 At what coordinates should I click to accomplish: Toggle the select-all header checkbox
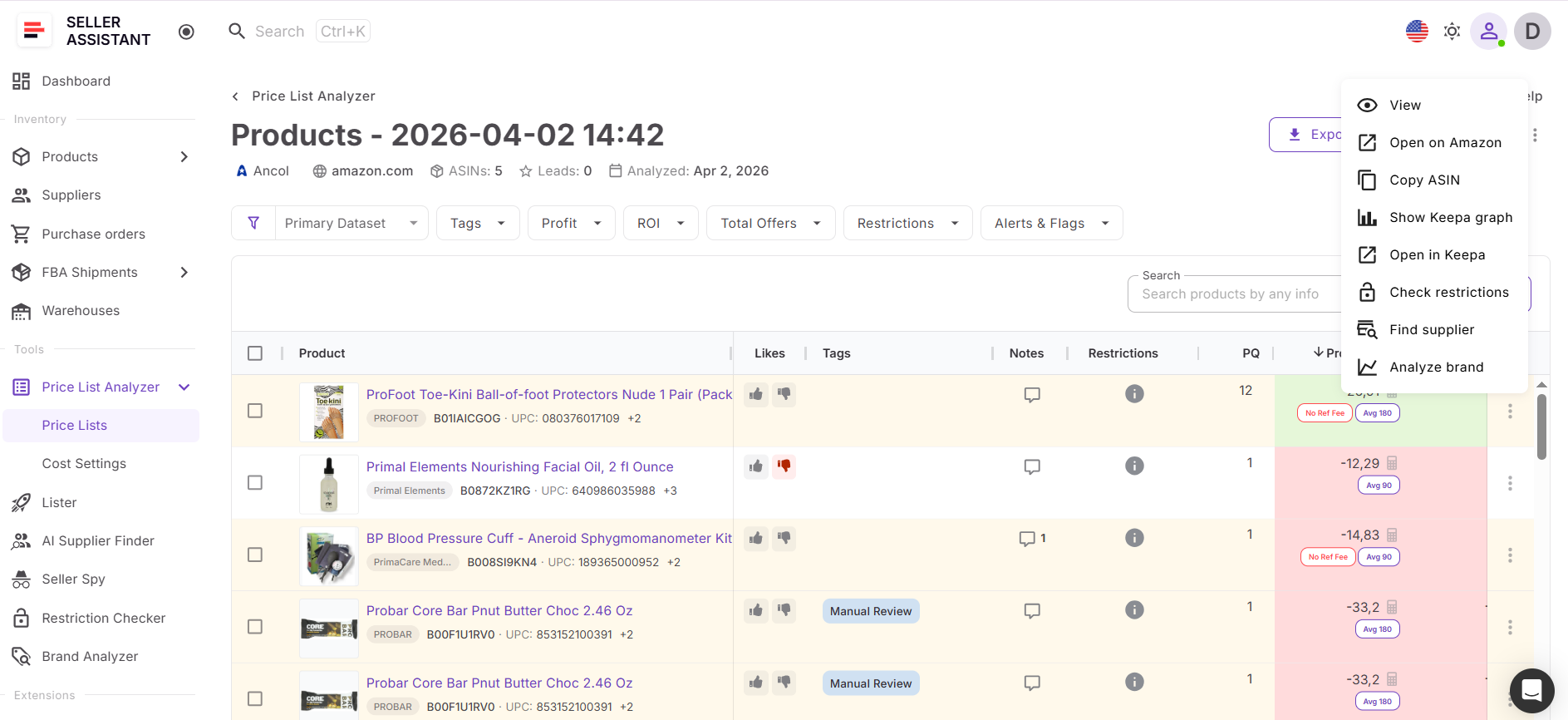click(255, 353)
